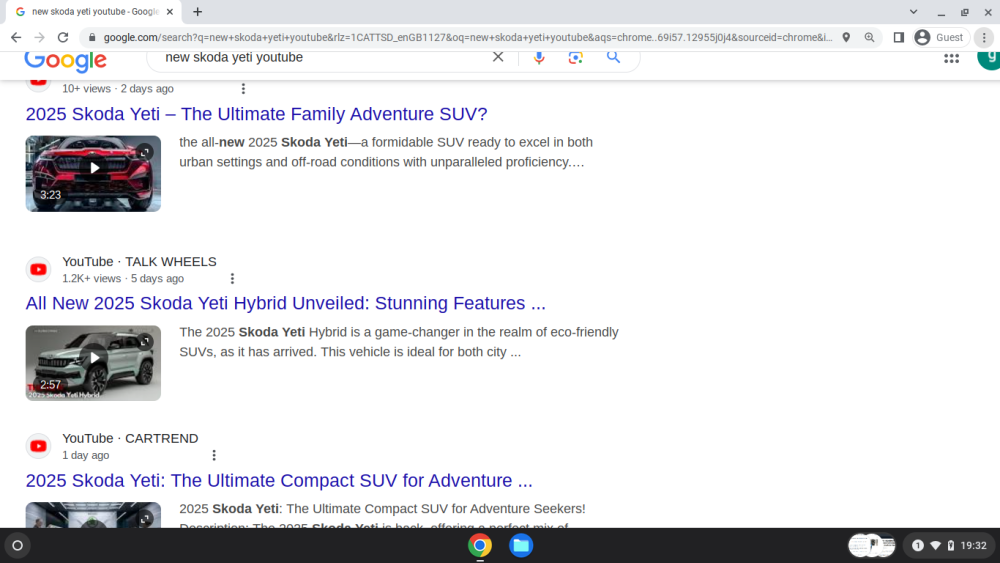Open the Guest profile button

coord(939,38)
